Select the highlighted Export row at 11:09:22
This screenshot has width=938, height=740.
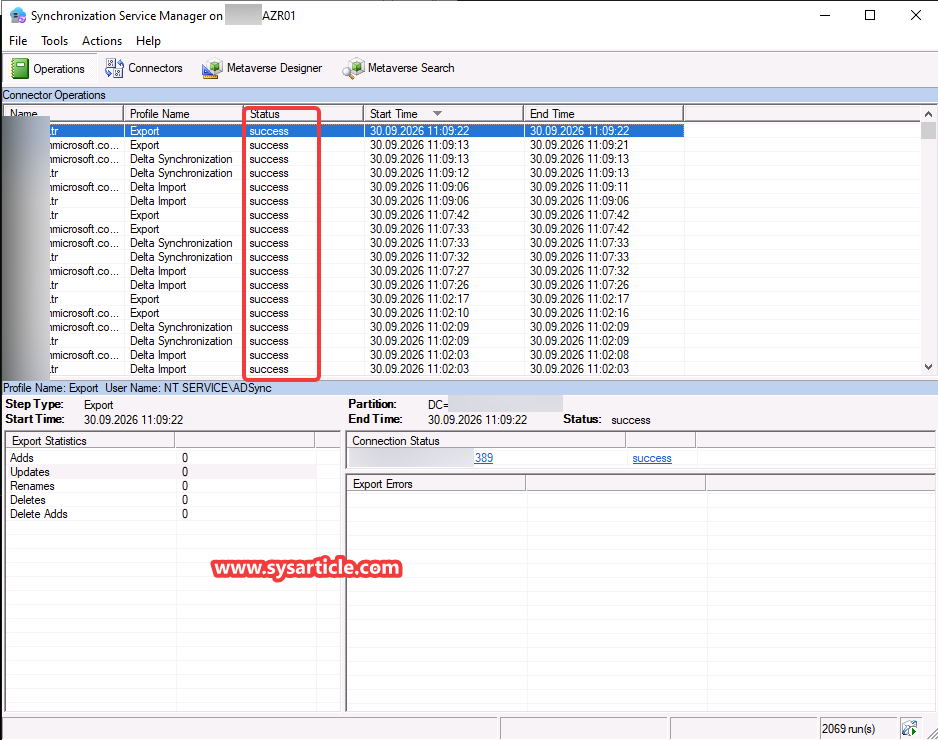(343, 130)
